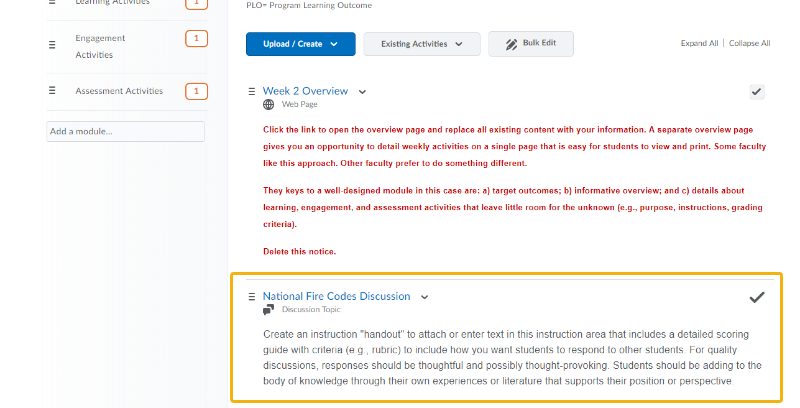The image size is (800, 408).
Task: Click drag handle for Engagement Activities module
Action: click(x=52, y=45)
